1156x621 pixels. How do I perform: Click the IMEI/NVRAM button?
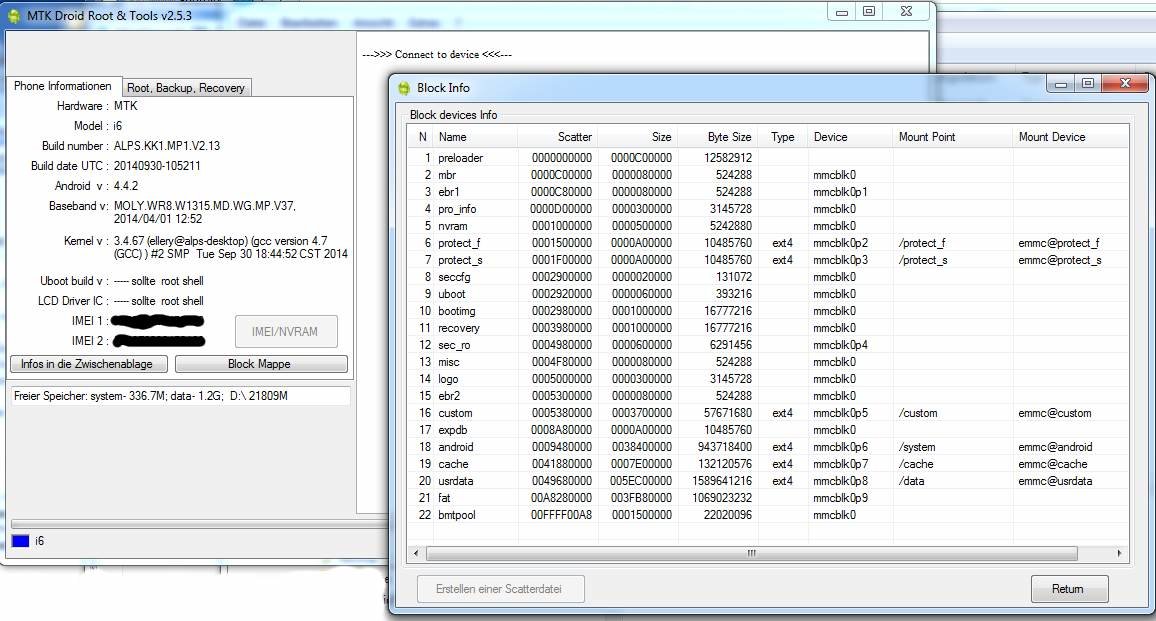pyautogui.click(x=286, y=332)
